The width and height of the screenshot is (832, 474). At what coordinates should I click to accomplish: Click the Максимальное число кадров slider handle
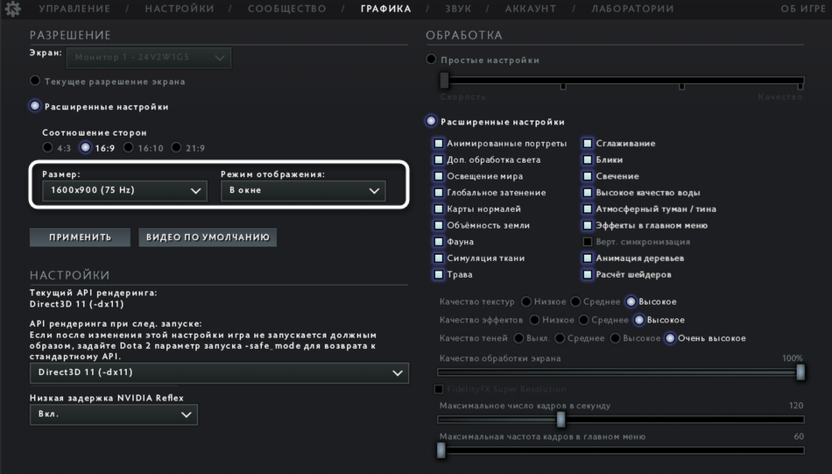click(x=561, y=420)
